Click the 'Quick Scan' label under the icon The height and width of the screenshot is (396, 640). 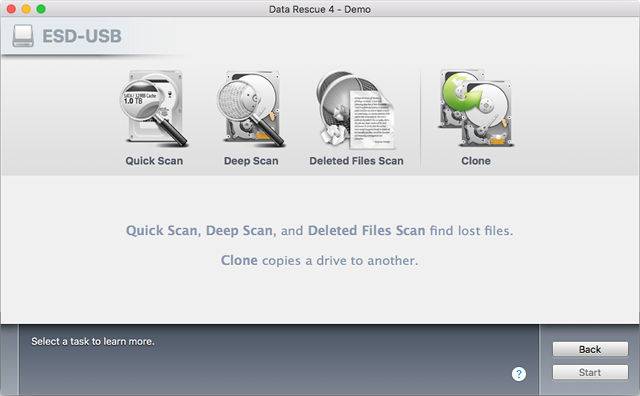point(154,161)
